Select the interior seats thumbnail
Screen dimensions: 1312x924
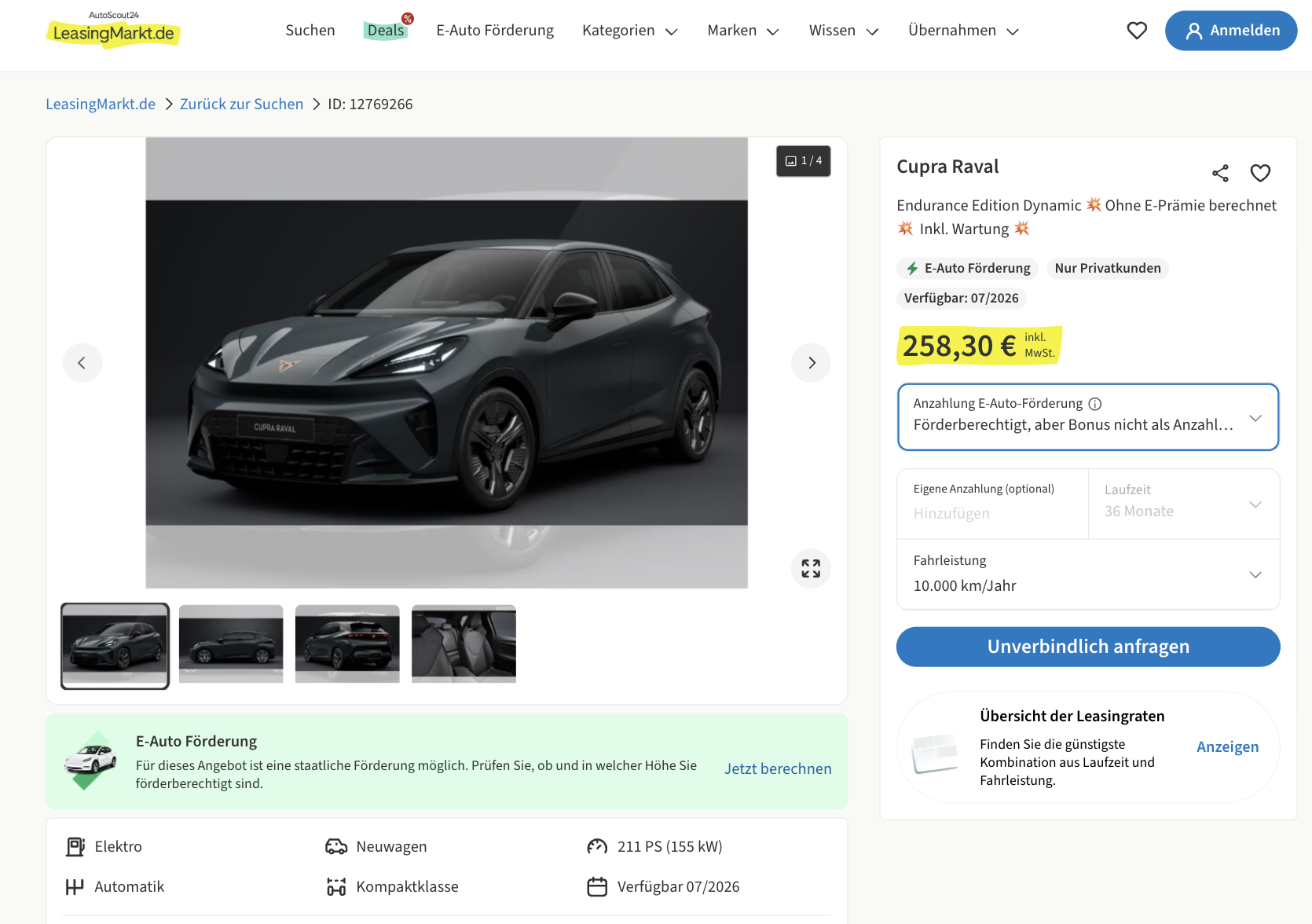(464, 643)
